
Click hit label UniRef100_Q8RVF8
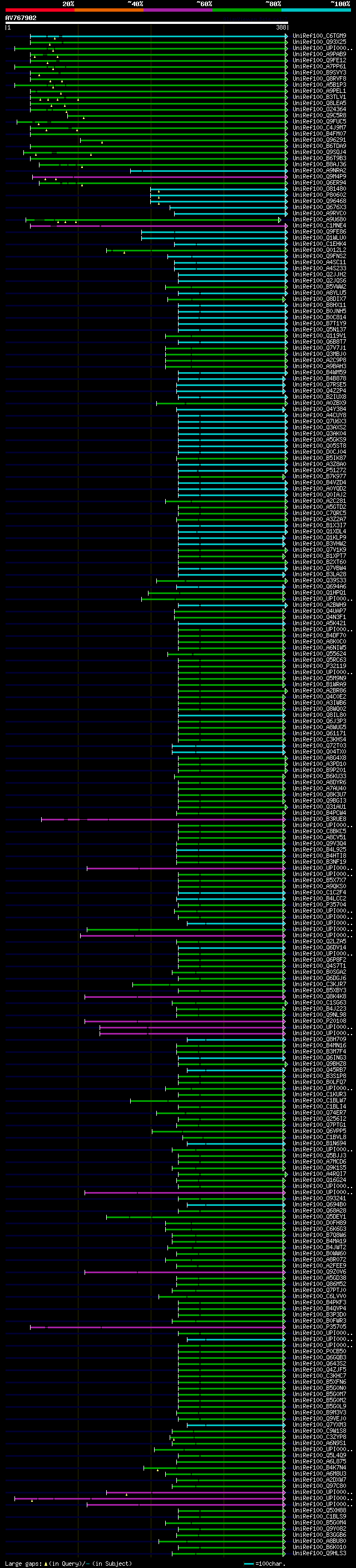tap(319, 78)
